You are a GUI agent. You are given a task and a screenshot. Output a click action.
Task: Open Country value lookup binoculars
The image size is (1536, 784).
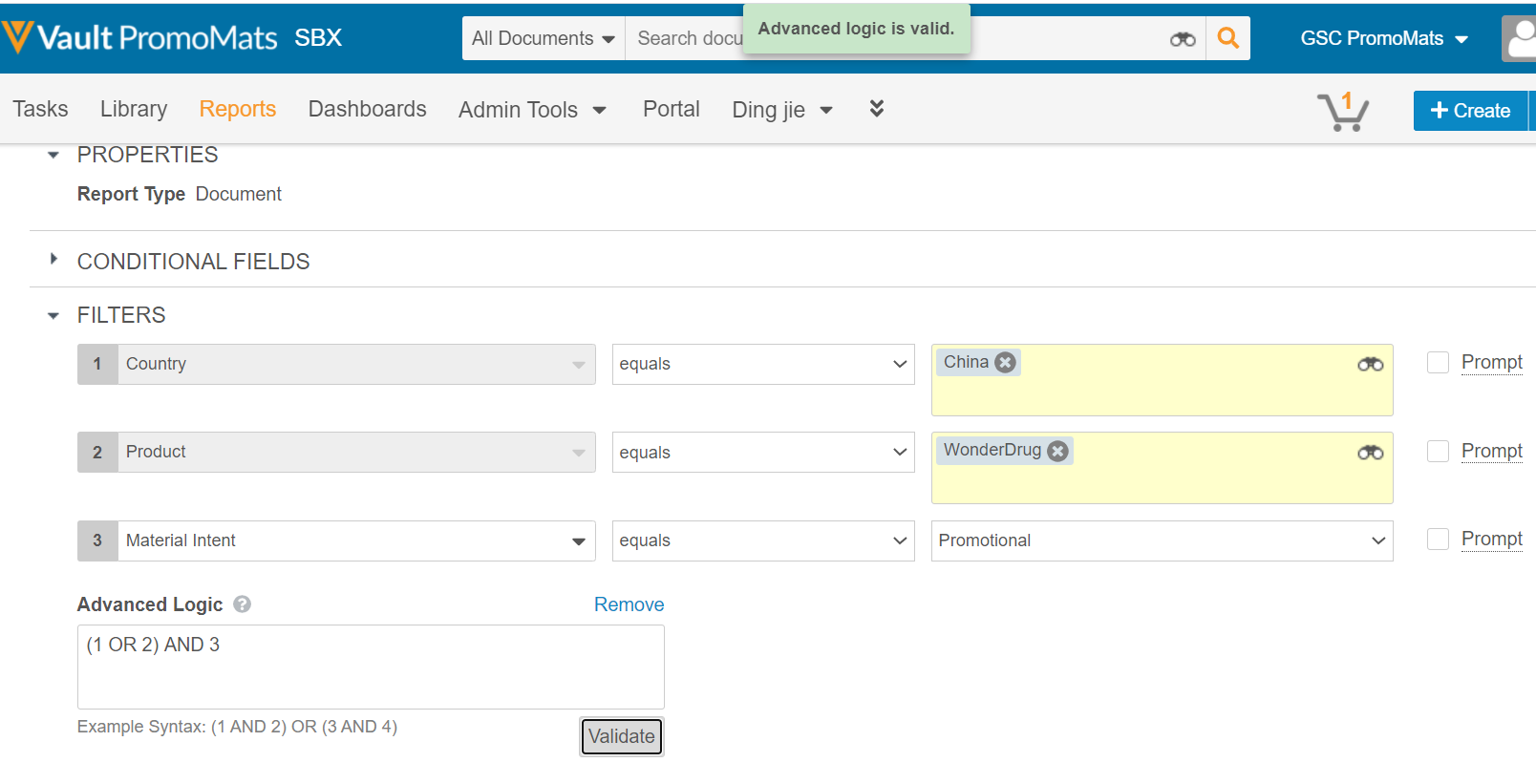coord(1370,364)
